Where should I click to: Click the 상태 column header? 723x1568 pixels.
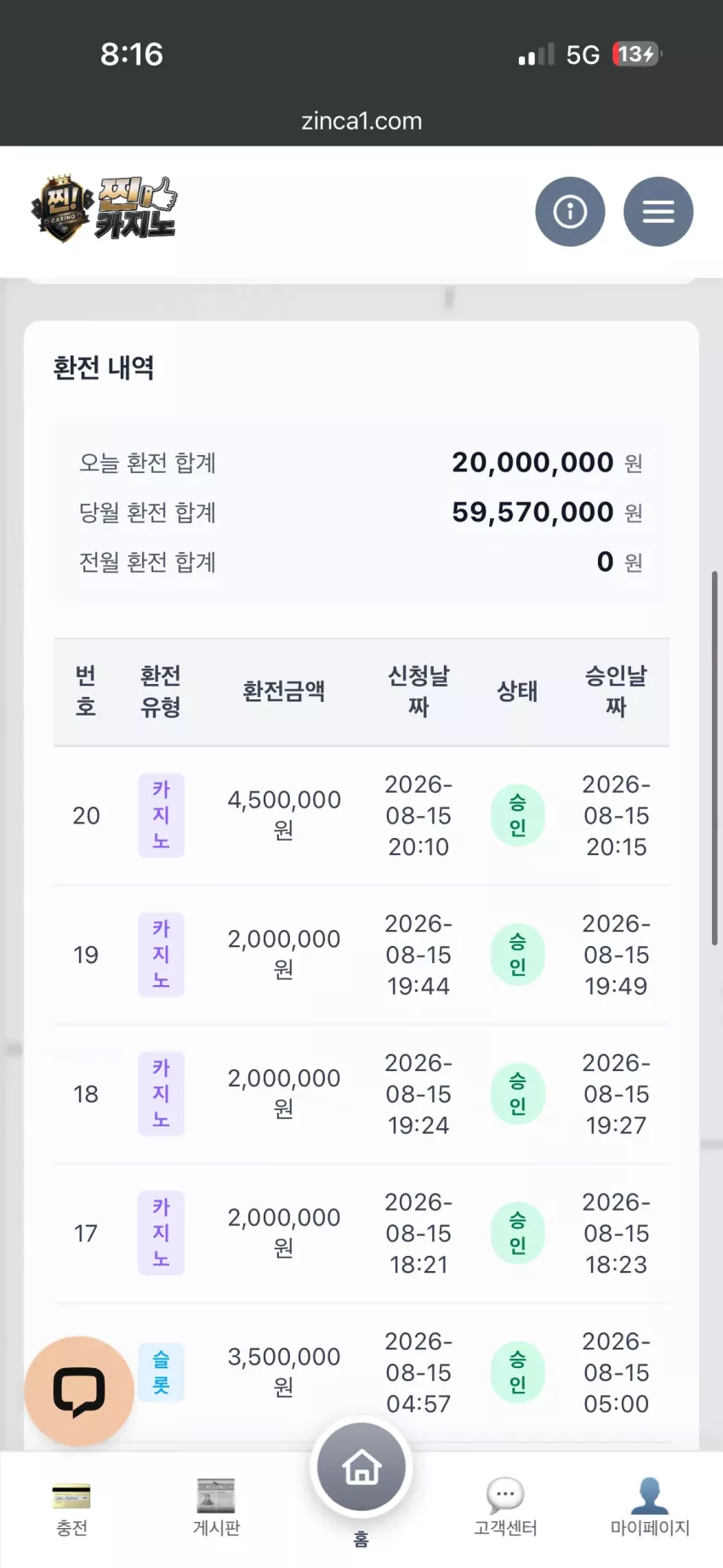coord(517,691)
